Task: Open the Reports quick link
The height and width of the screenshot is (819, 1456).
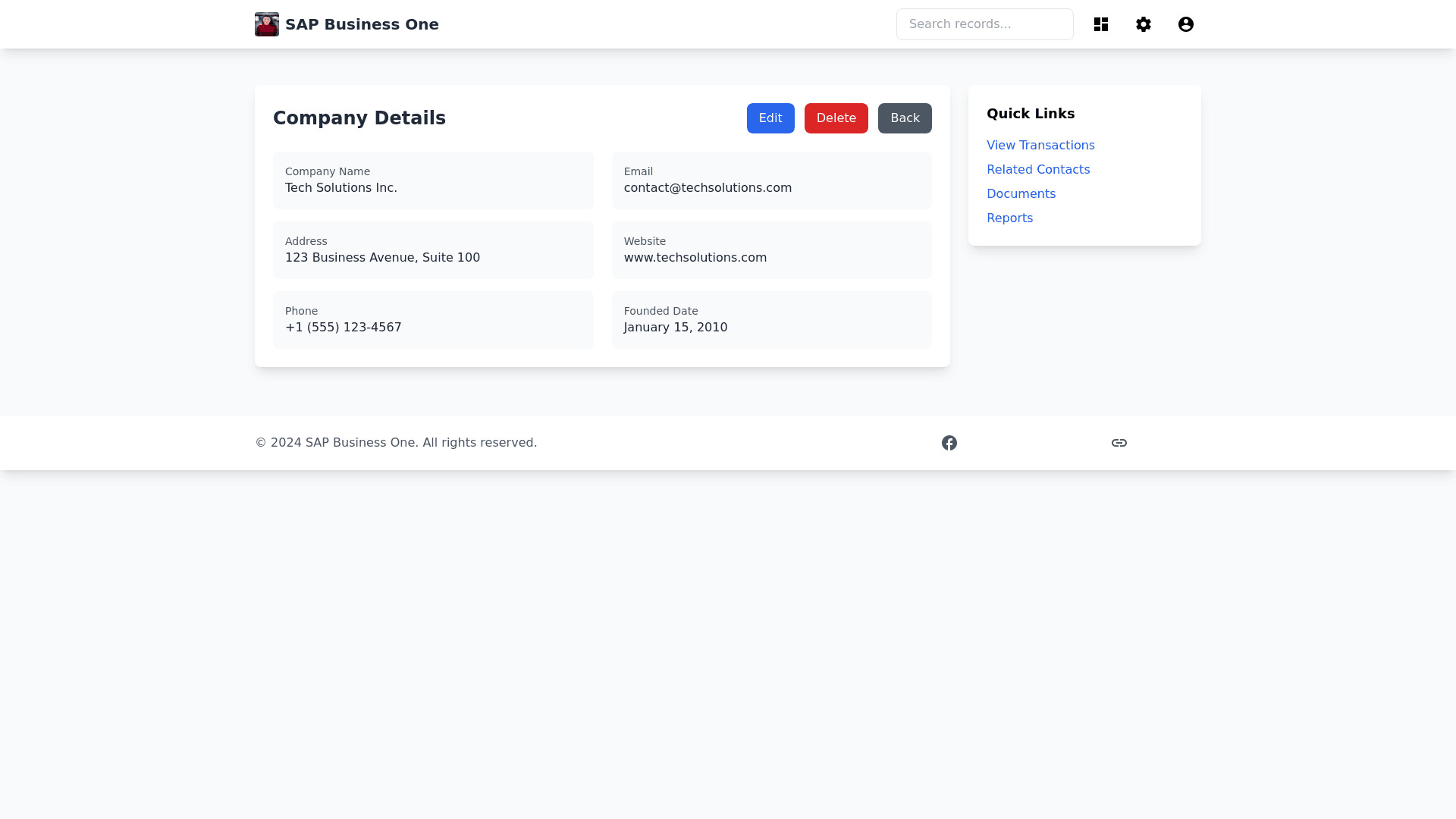Action: [1009, 218]
